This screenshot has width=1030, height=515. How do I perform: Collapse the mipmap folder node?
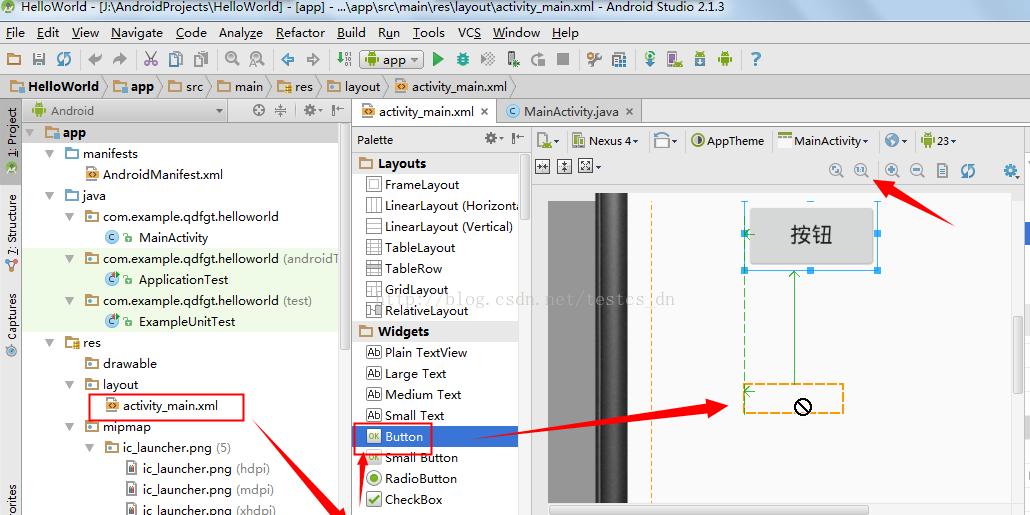pos(70,427)
